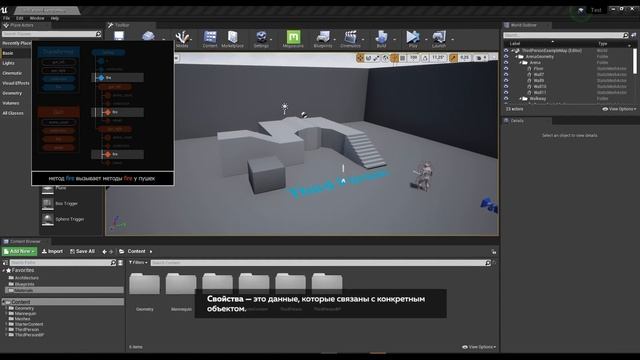Click the Save Current toolbar icon
The width and height of the screenshot is (640, 360).
119,37
